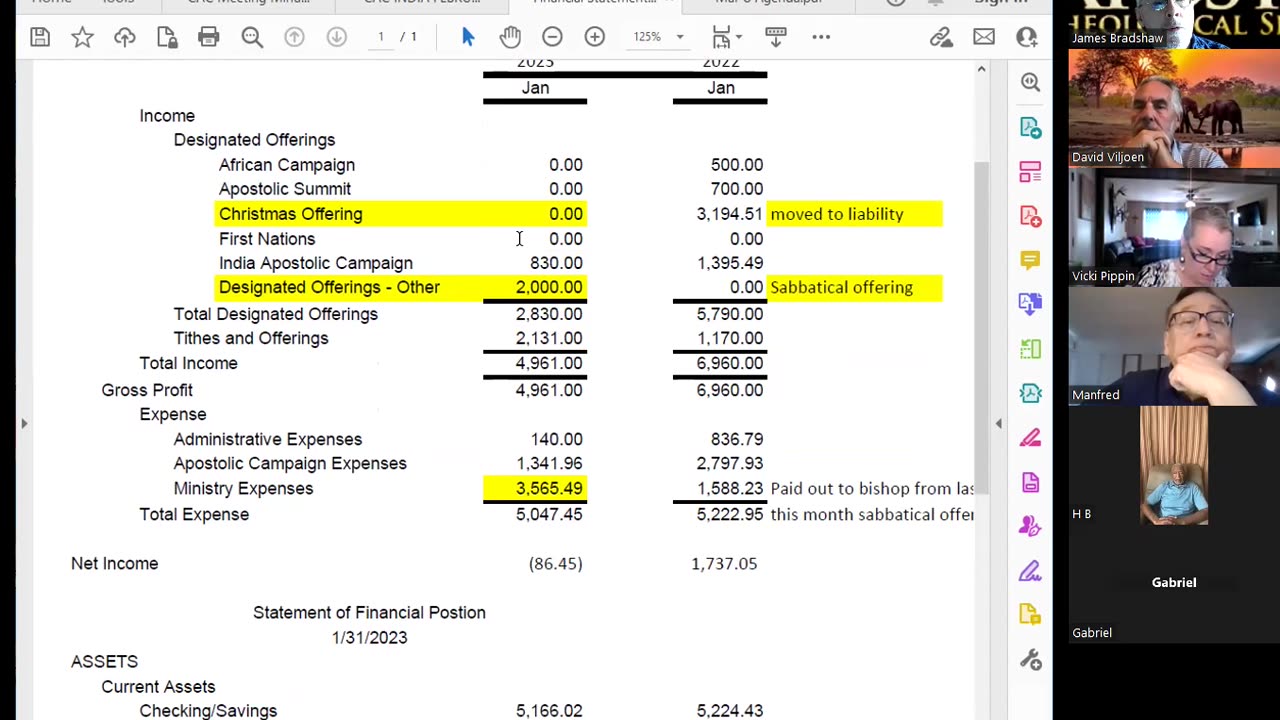Collapse the right tools pane arrow
The height and width of the screenshot is (720, 1280).
(x=998, y=423)
